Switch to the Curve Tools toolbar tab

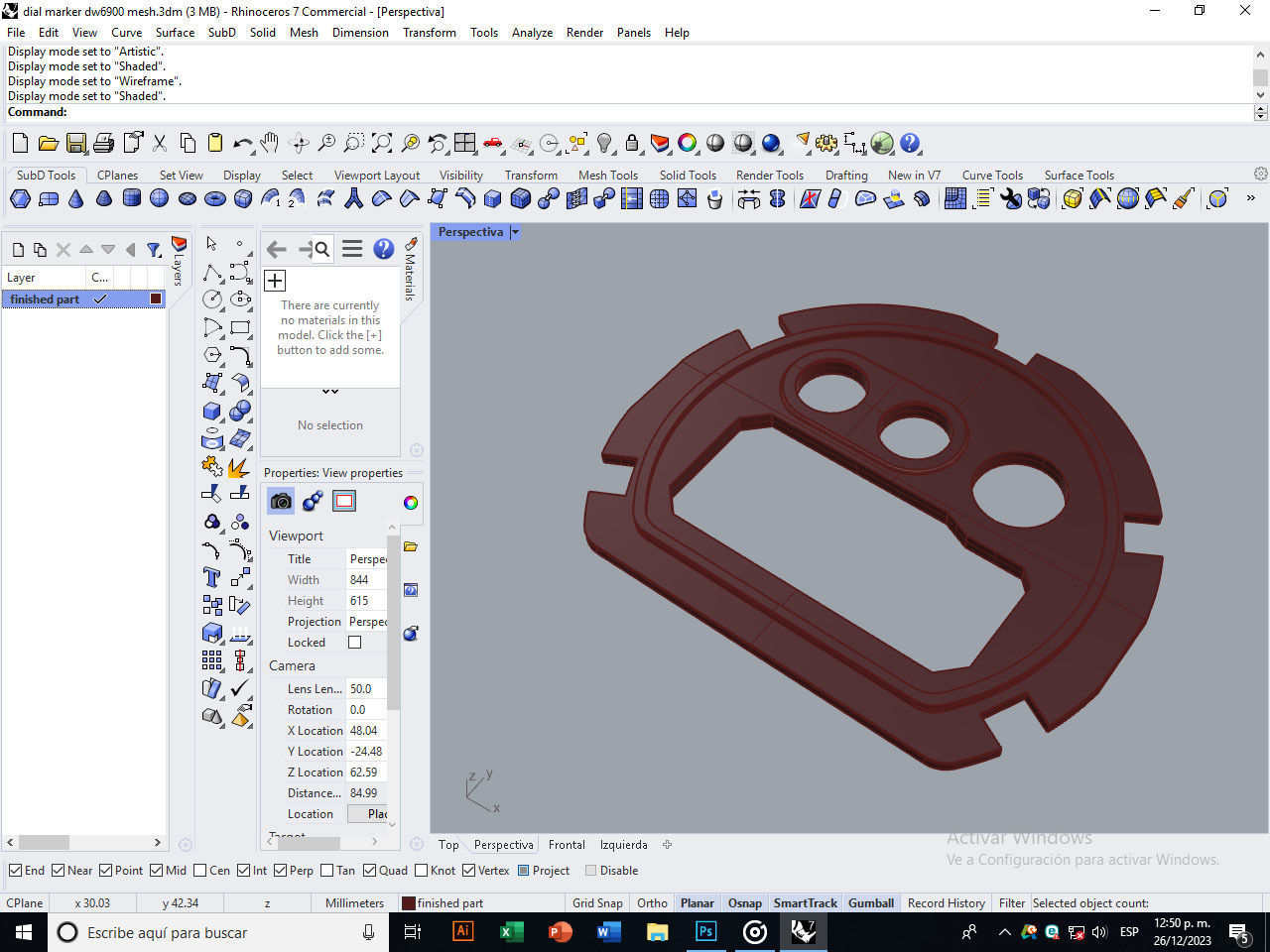click(x=992, y=175)
